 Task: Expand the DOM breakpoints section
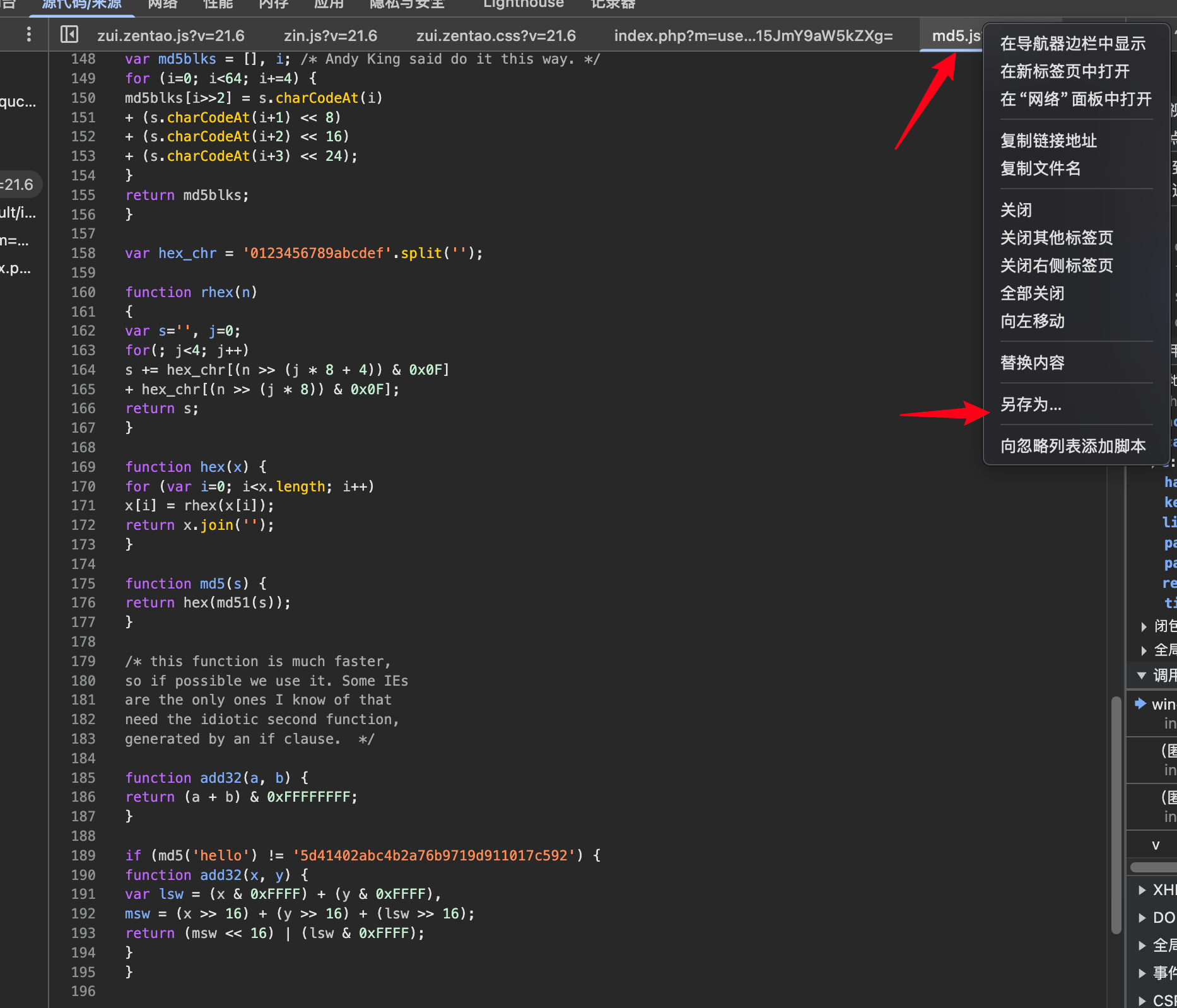pos(1142,918)
